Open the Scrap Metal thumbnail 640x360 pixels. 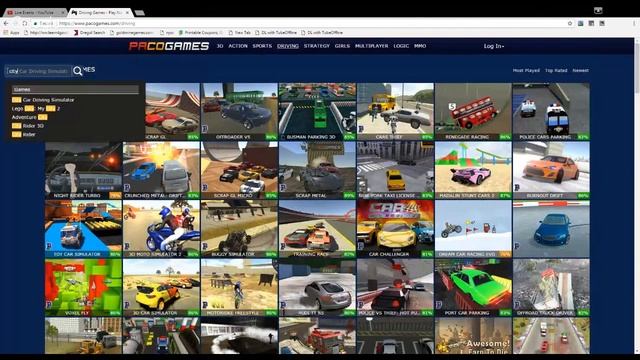pyautogui.click(x=317, y=170)
